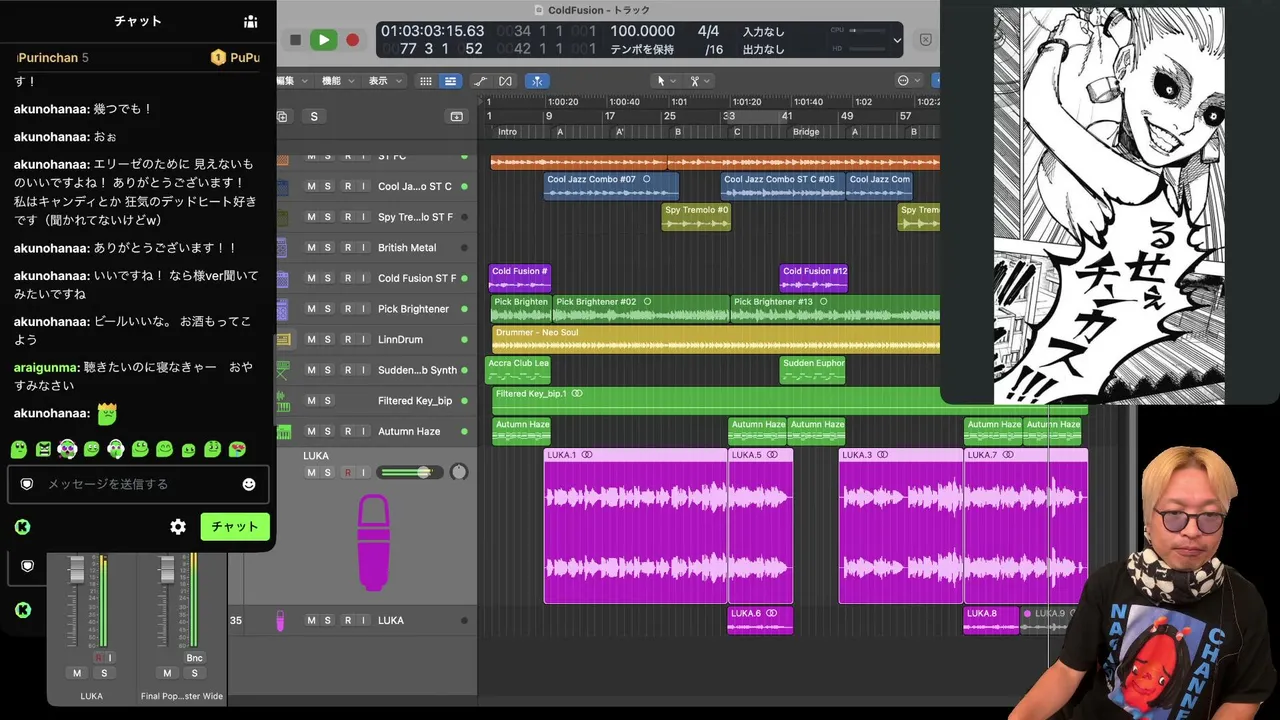Expand the LCD display mode chevron
This screenshot has height=720, width=1280.
pyautogui.click(x=897, y=41)
